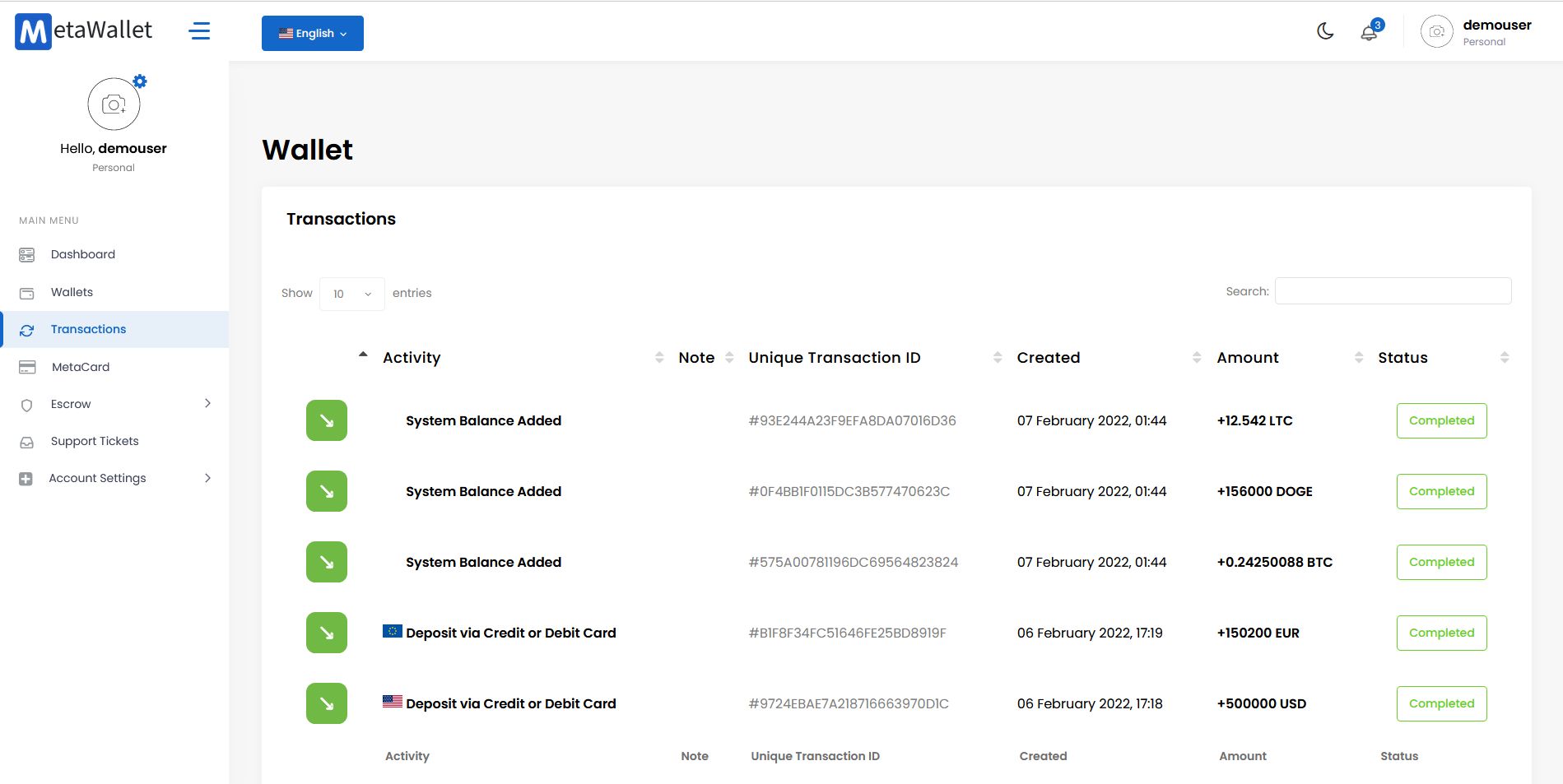Sort transactions by Amount column
The width and height of the screenshot is (1563, 784).
[1248, 358]
